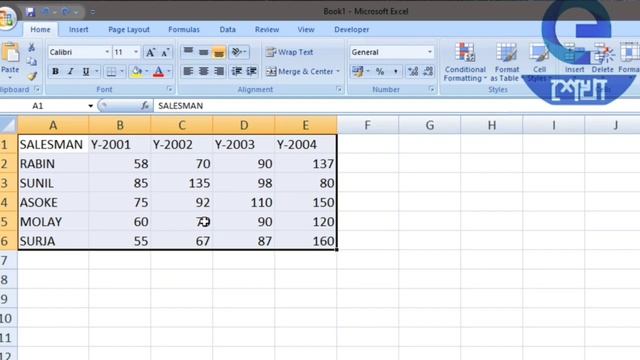Decrease decimal places
640x360 pixels.
click(x=428, y=71)
